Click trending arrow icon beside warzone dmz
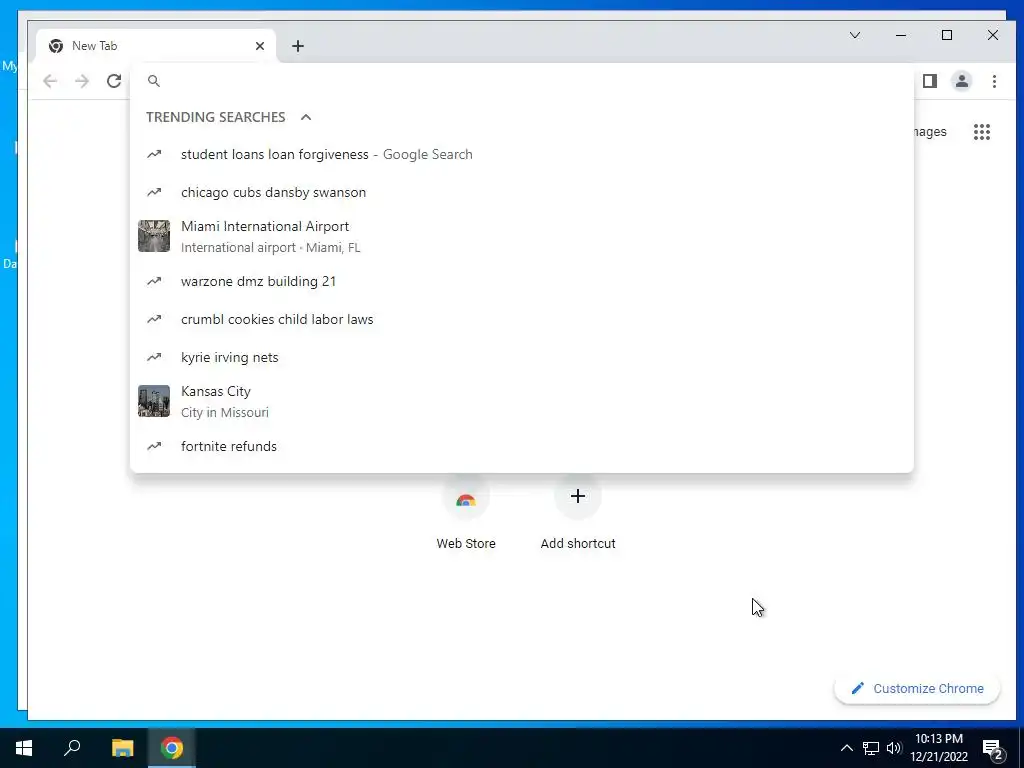1024x768 pixels. tap(154, 281)
